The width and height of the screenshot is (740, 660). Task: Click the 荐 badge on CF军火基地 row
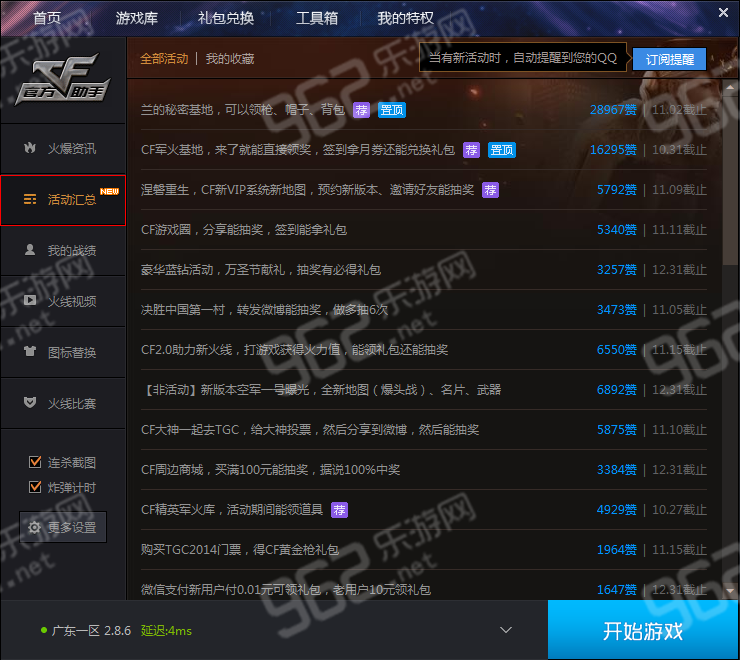[x=471, y=150]
